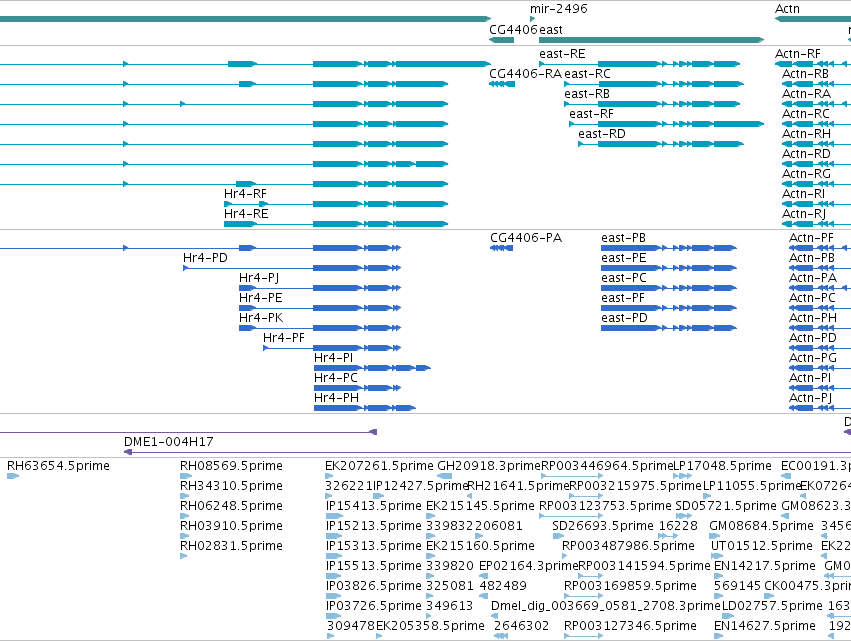Open the RH34310.5prime EST label
Image resolution: width=851 pixels, height=641 pixels.
[231, 486]
